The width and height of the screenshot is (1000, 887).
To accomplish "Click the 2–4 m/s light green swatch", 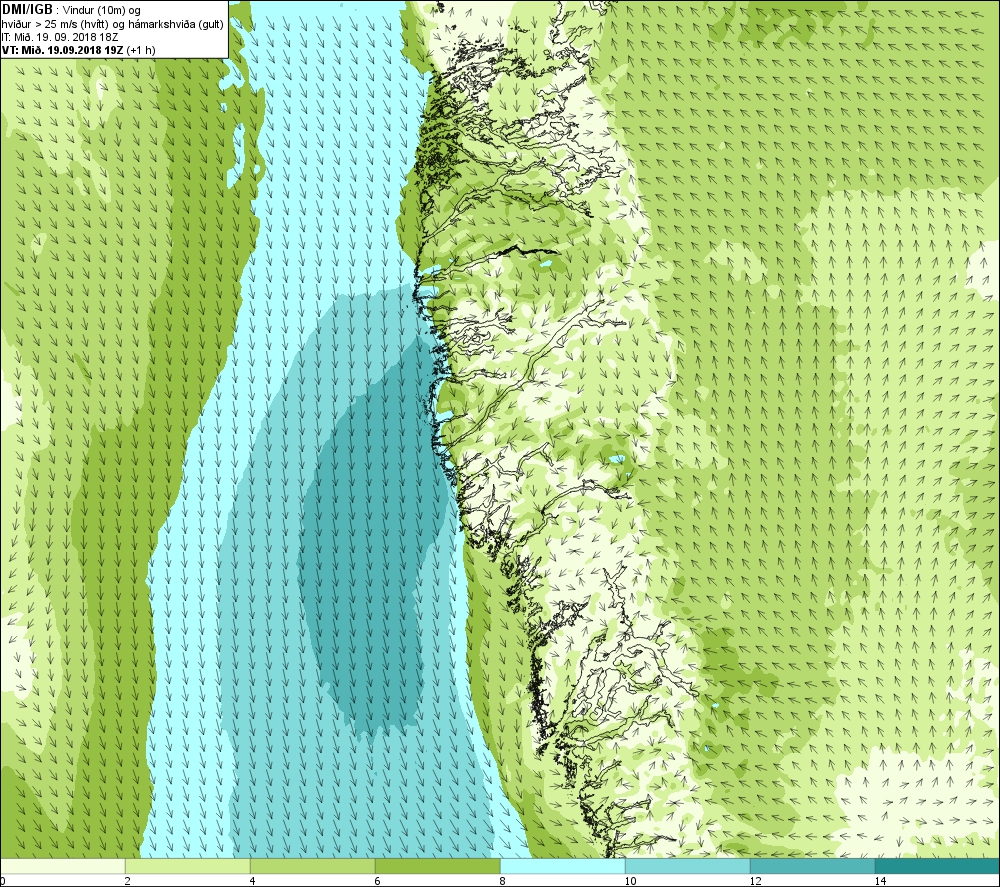I will point(188,866).
